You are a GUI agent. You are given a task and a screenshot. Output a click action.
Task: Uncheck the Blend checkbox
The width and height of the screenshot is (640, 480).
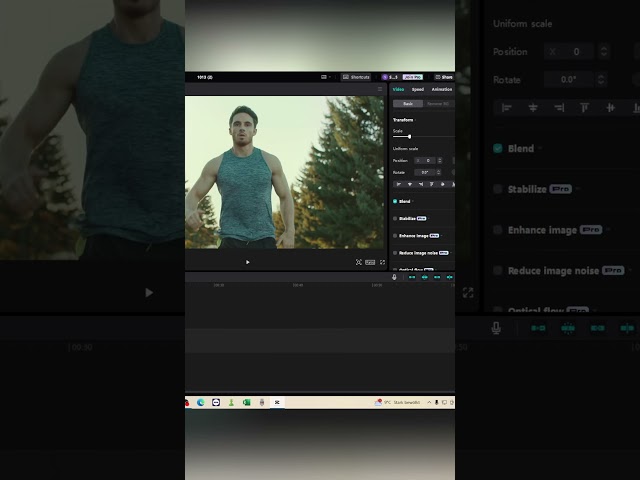(x=395, y=201)
